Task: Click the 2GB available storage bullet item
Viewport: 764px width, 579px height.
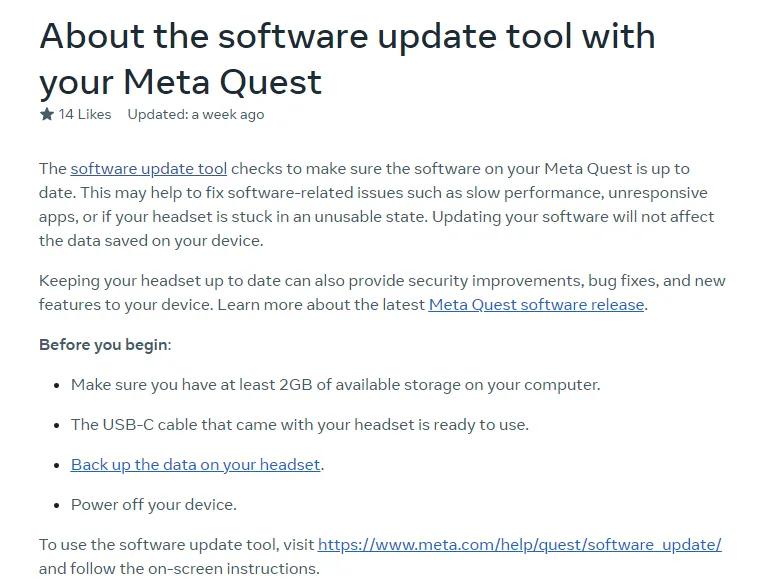Action: [x=335, y=384]
